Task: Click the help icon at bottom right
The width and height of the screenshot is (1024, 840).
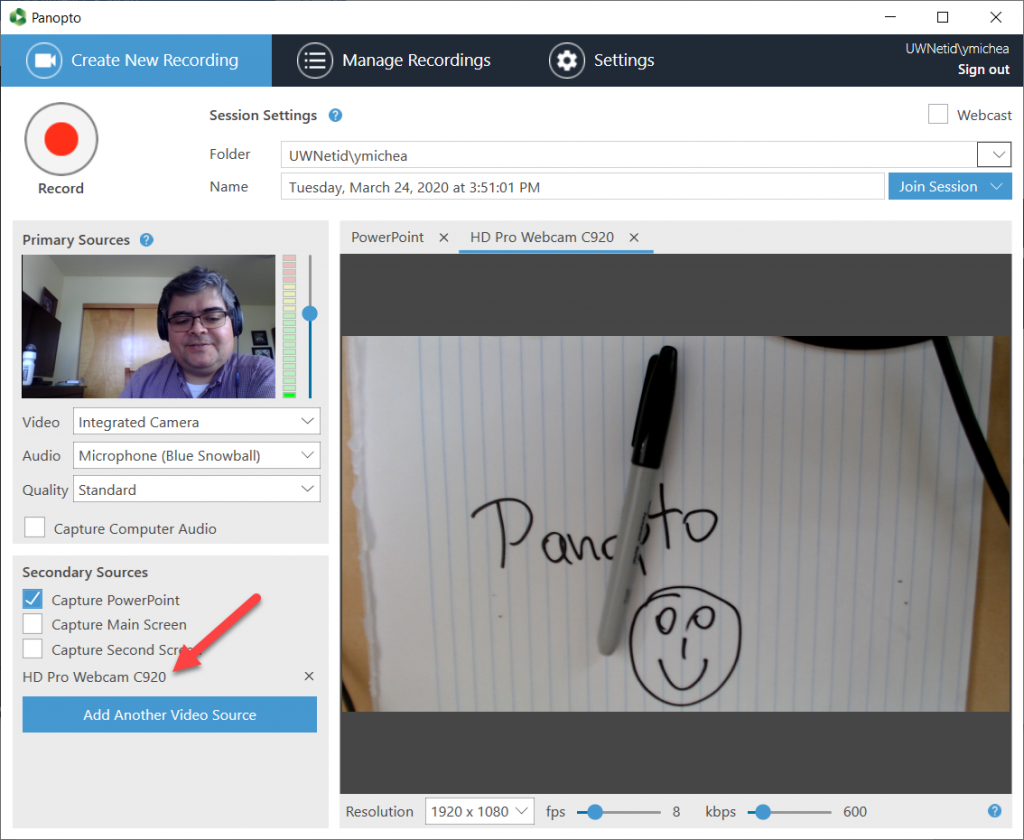Action: tap(994, 811)
